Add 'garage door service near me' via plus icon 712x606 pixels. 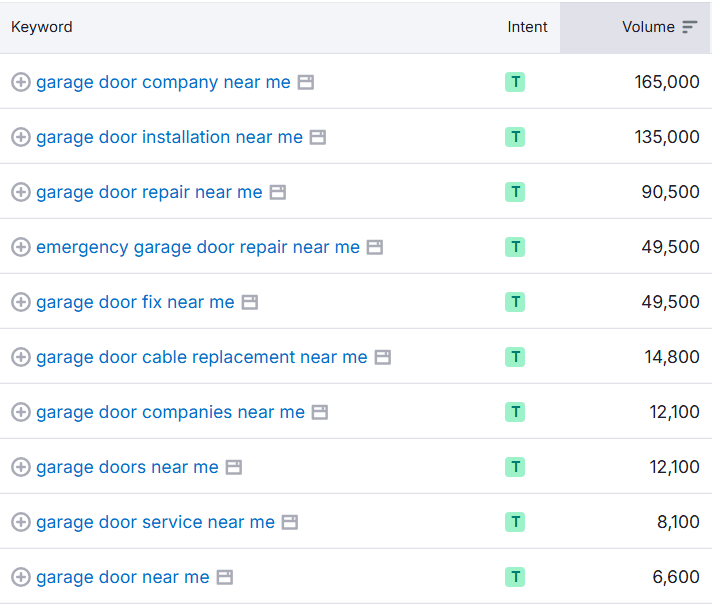click(21, 522)
